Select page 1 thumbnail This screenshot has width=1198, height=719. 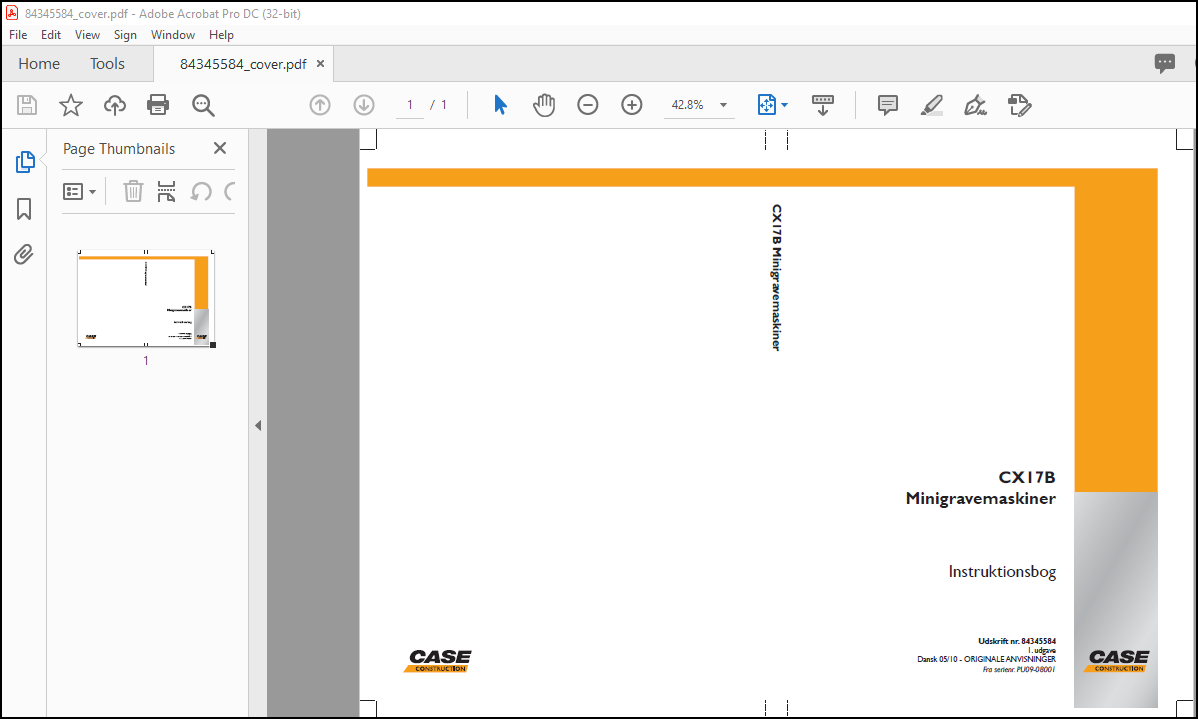[146, 298]
